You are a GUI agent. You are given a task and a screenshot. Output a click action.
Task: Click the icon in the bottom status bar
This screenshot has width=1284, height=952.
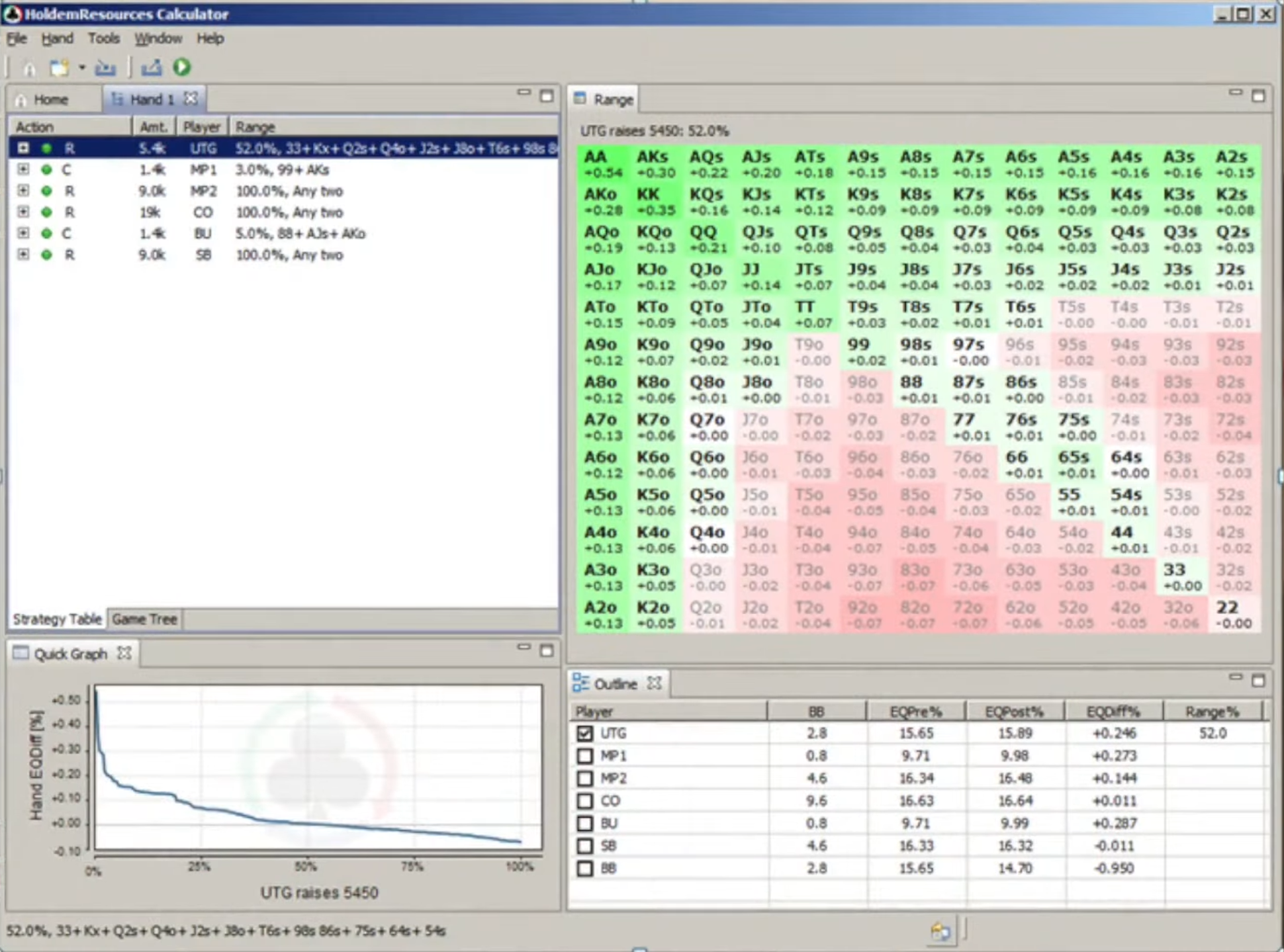click(x=940, y=931)
